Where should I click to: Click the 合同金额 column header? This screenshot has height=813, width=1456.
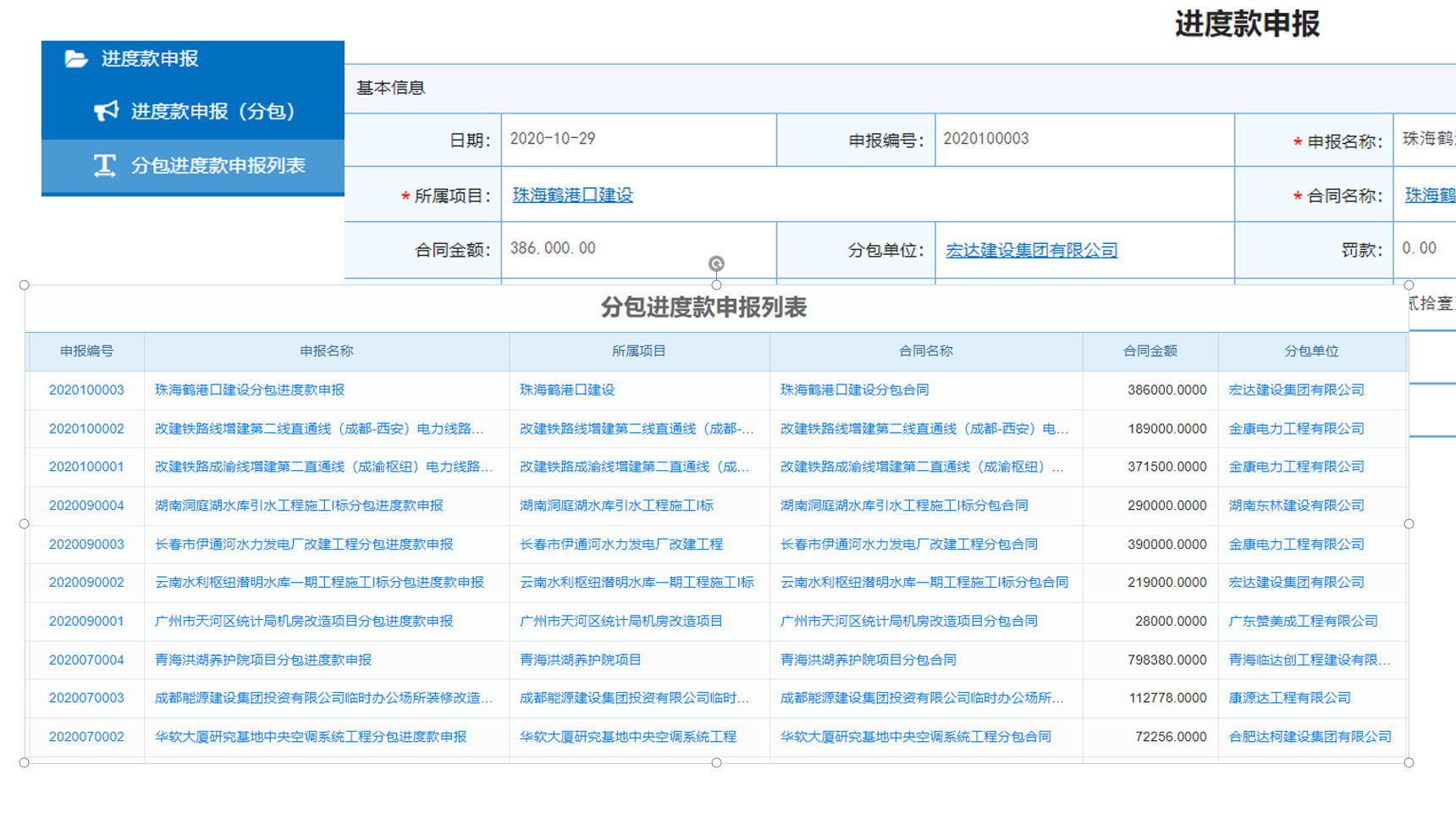tap(1150, 351)
